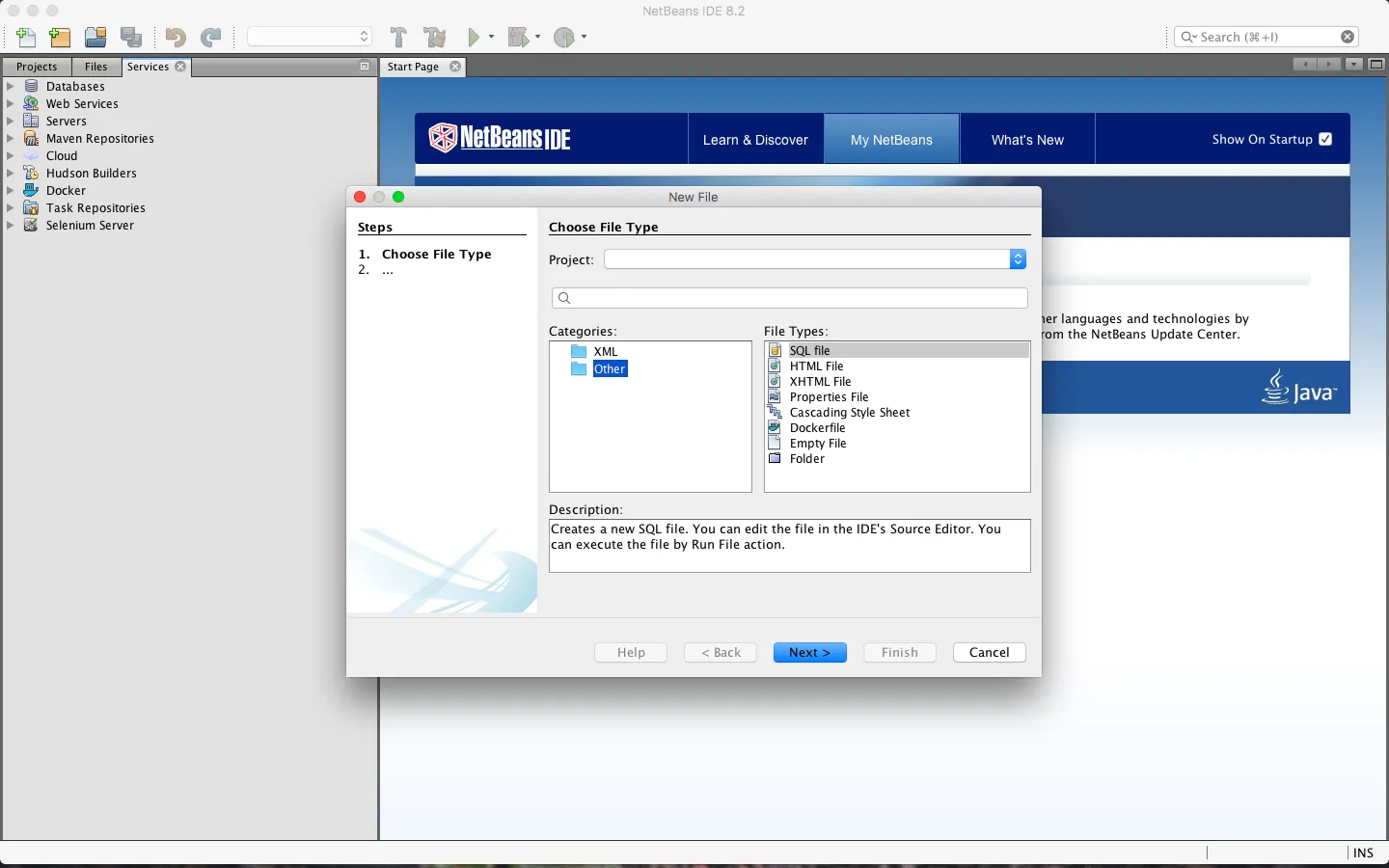The height and width of the screenshot is (868, 1389).
Task: Open the What's New tab
Action: point(1027,139)
